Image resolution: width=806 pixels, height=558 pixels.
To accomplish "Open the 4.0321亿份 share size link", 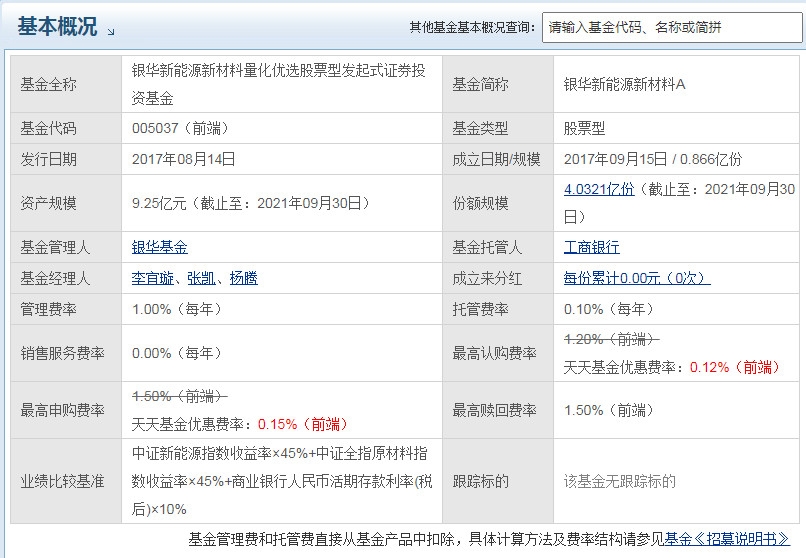I will 599,189.
